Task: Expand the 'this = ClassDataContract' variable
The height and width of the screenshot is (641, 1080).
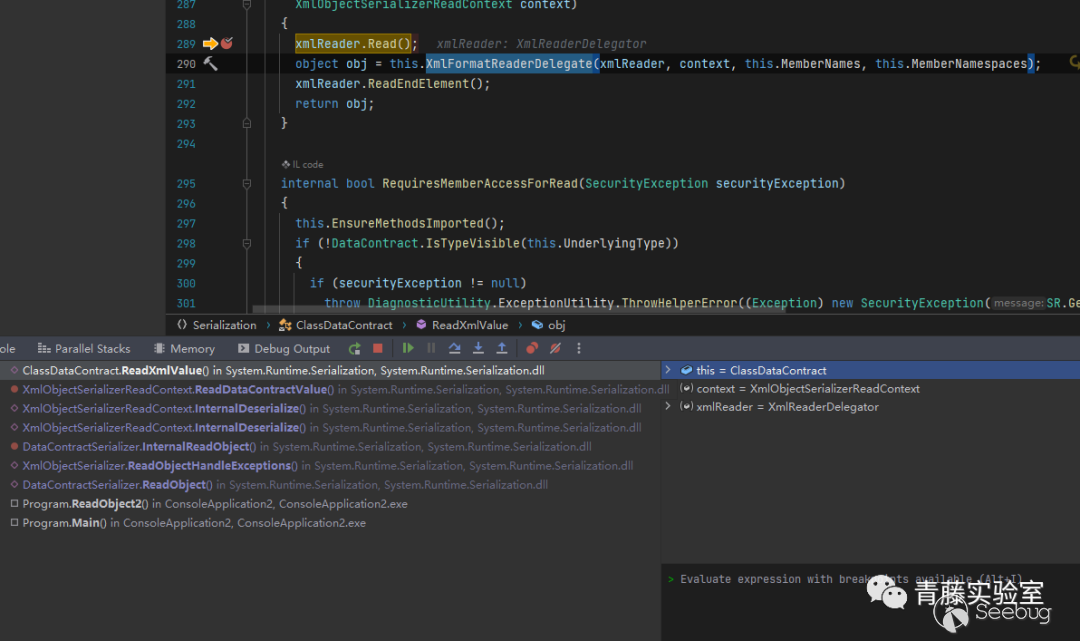Action: (668, 370)
